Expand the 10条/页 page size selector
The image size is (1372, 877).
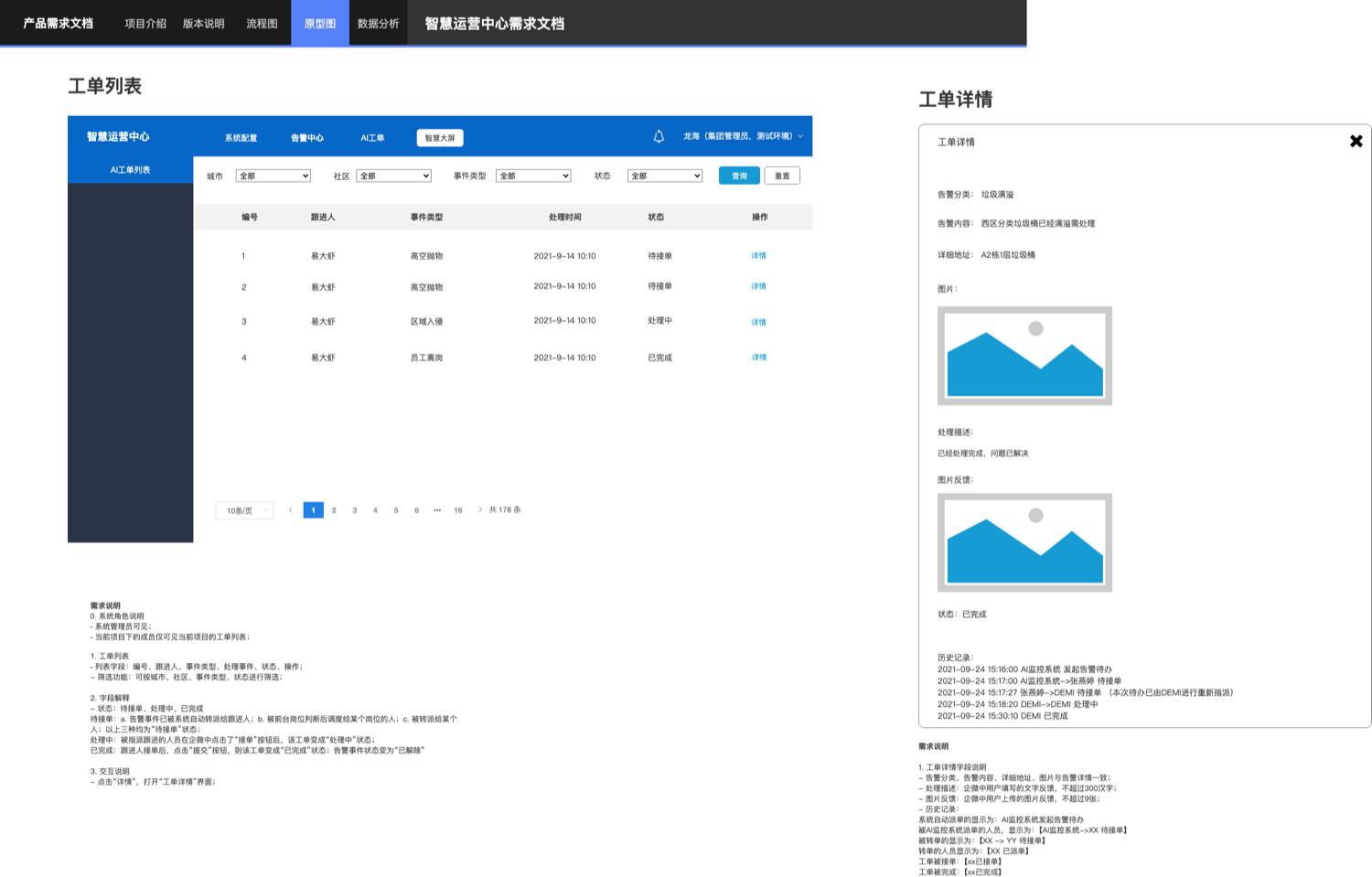coord(245,510)
